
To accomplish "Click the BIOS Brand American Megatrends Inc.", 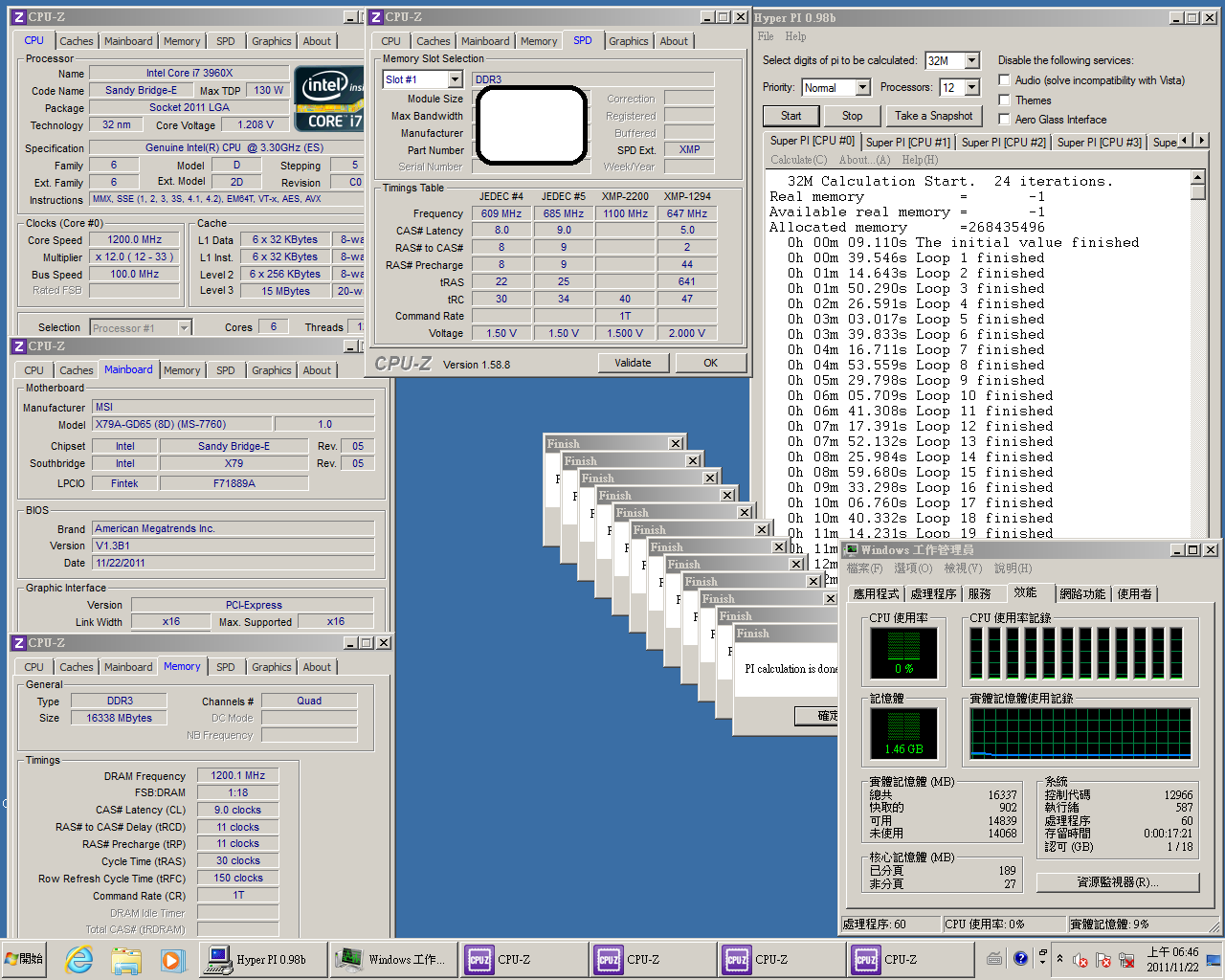I will click(233, 528).
